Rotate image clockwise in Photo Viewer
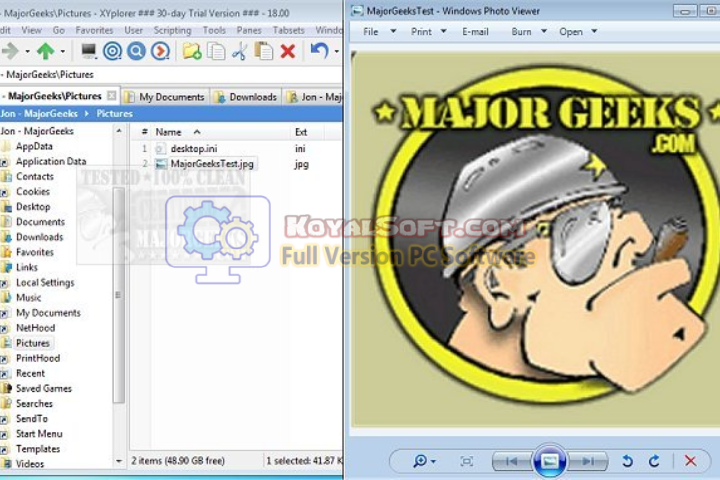Viewport: 720px width, 480px height. [x=654, y=461]
